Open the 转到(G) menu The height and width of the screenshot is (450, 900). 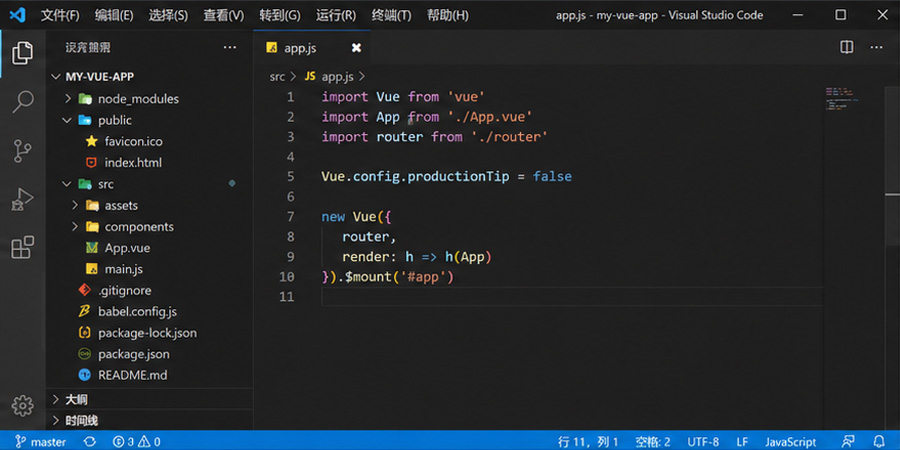click(280, 15)
